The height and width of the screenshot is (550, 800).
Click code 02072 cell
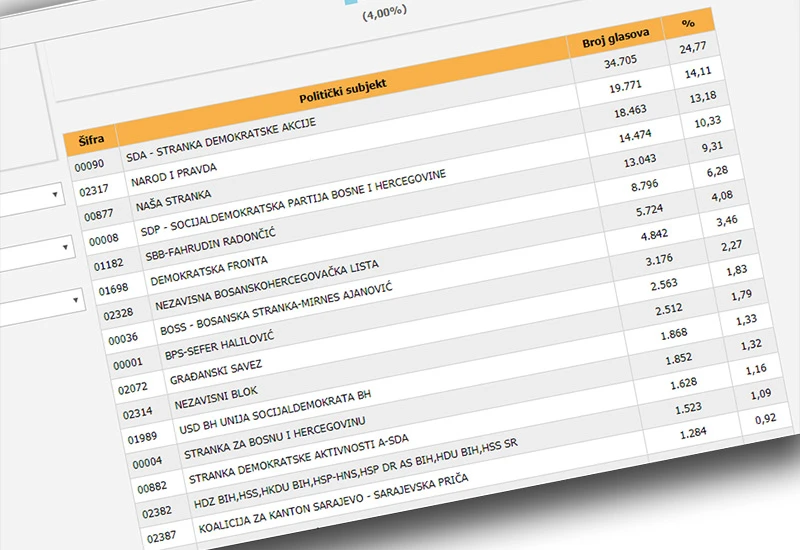132,388
